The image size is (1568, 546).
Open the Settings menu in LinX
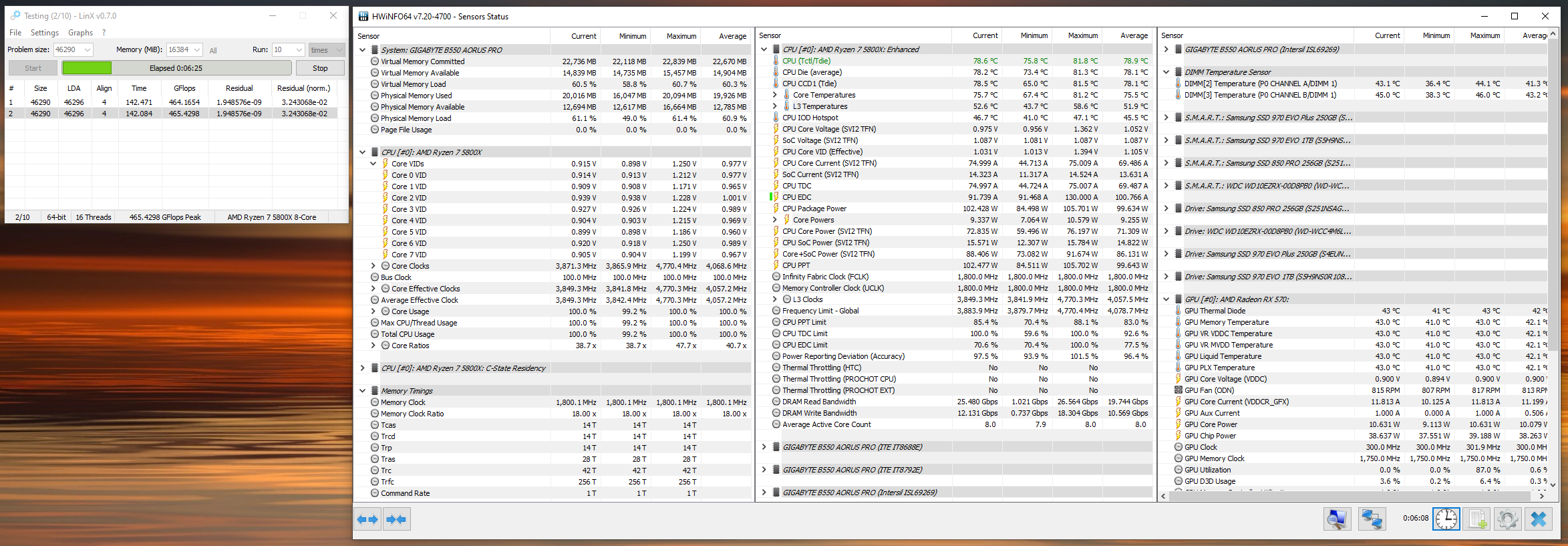pos(45,33)
